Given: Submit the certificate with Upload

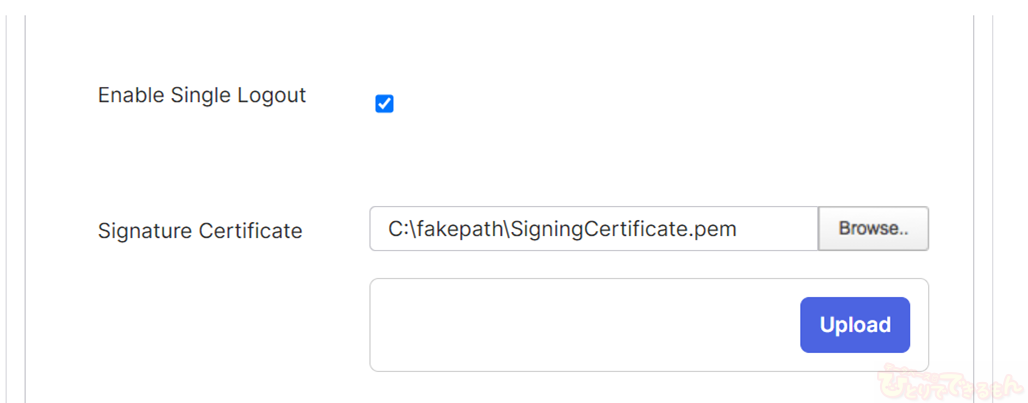Looking at the screenshot, I should pyautogui.click(x=854, y=325).
